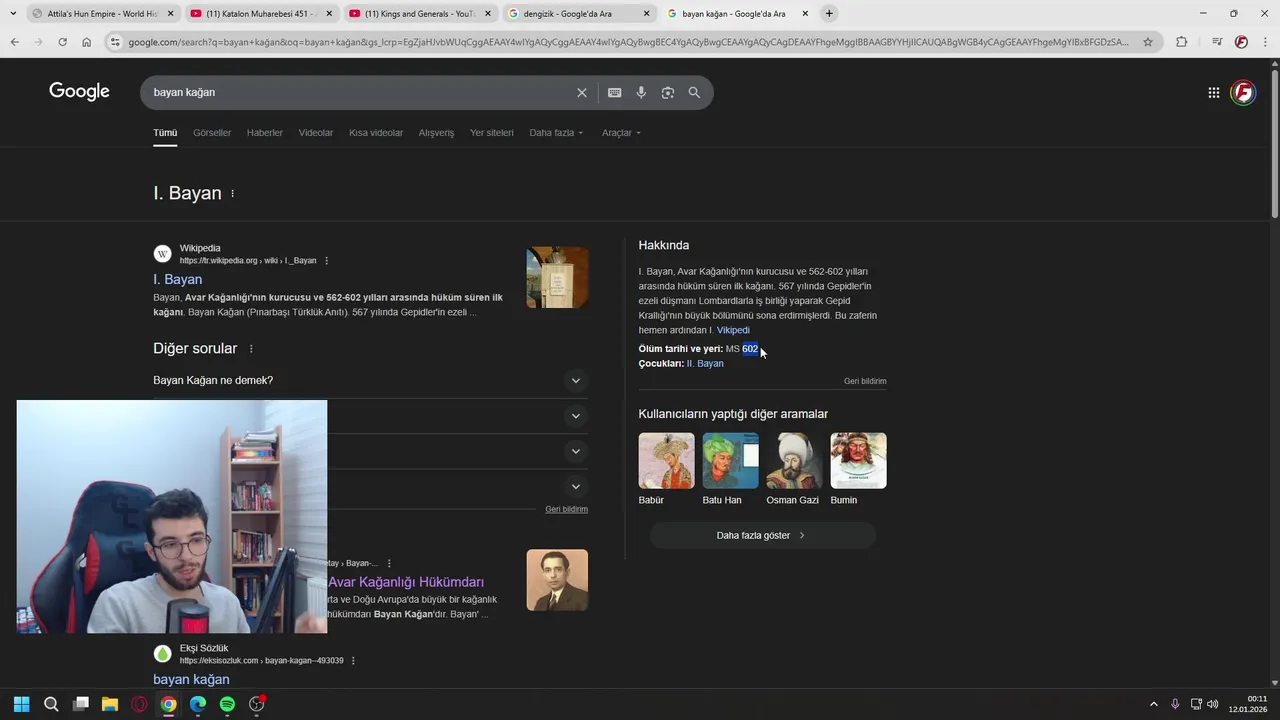This screenshot has width=1280, height=720.
Task: Click the magnifier search submit icon
Action: 694,92
